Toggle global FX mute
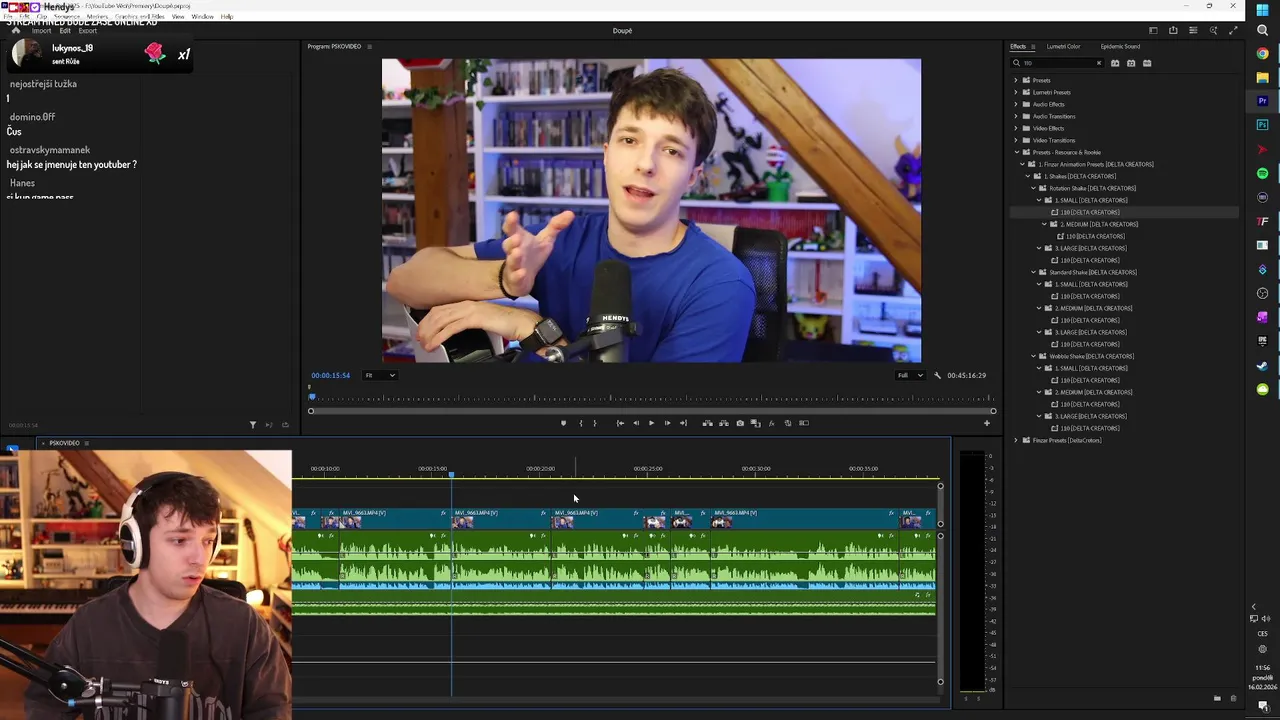Viewport: 1280px width, 720px height. [771, 423]
